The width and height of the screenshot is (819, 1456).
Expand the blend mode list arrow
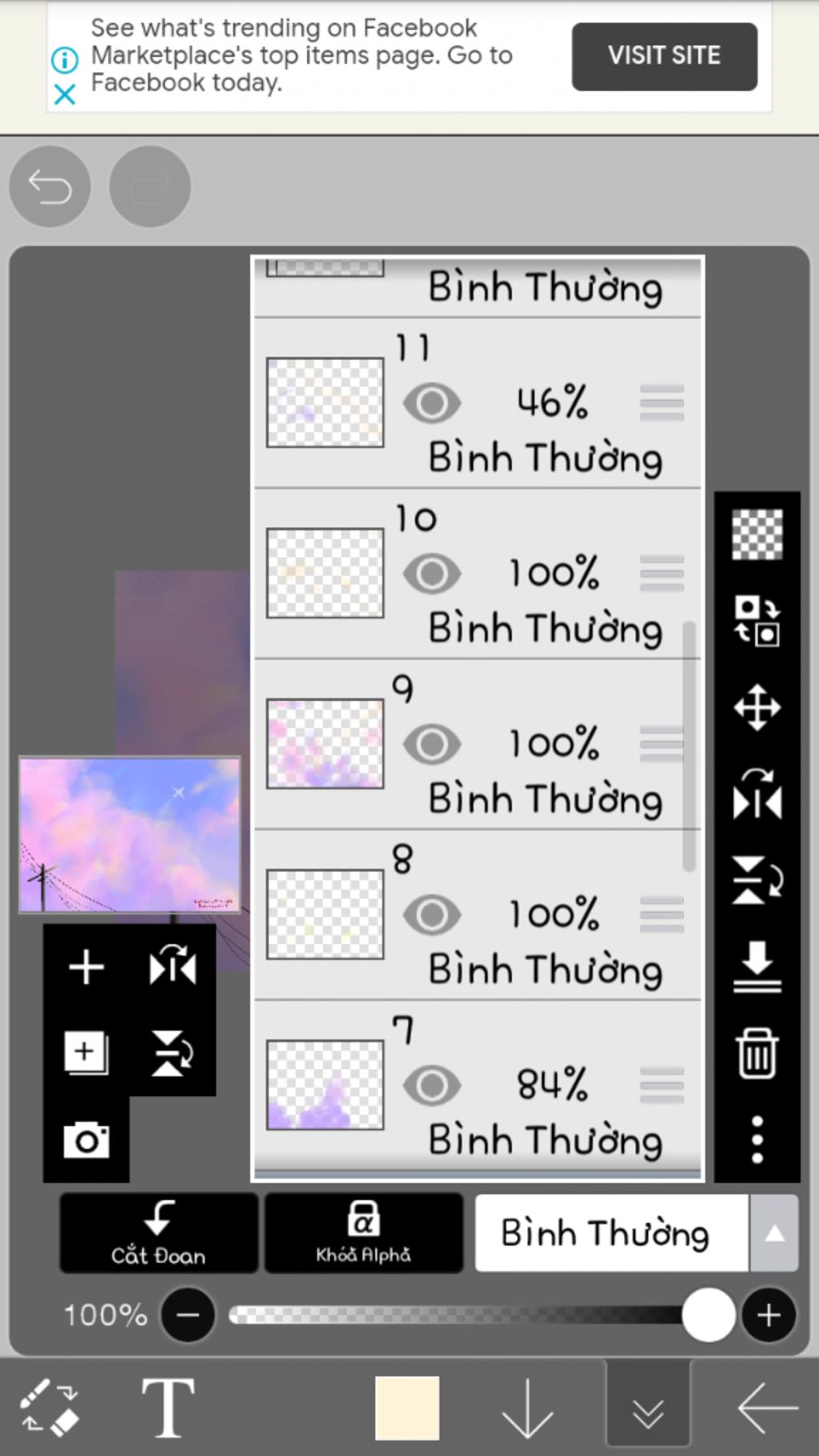(774, 1233)
